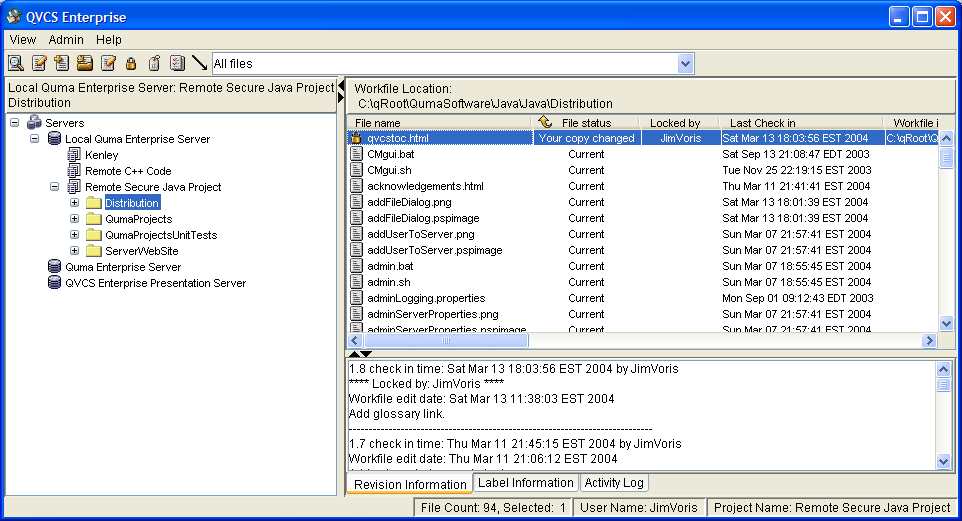This screenshot has height=521, width=962.
Task: Click the file list vertical scrollbar down arrow
Action: [x=946, y=323]
